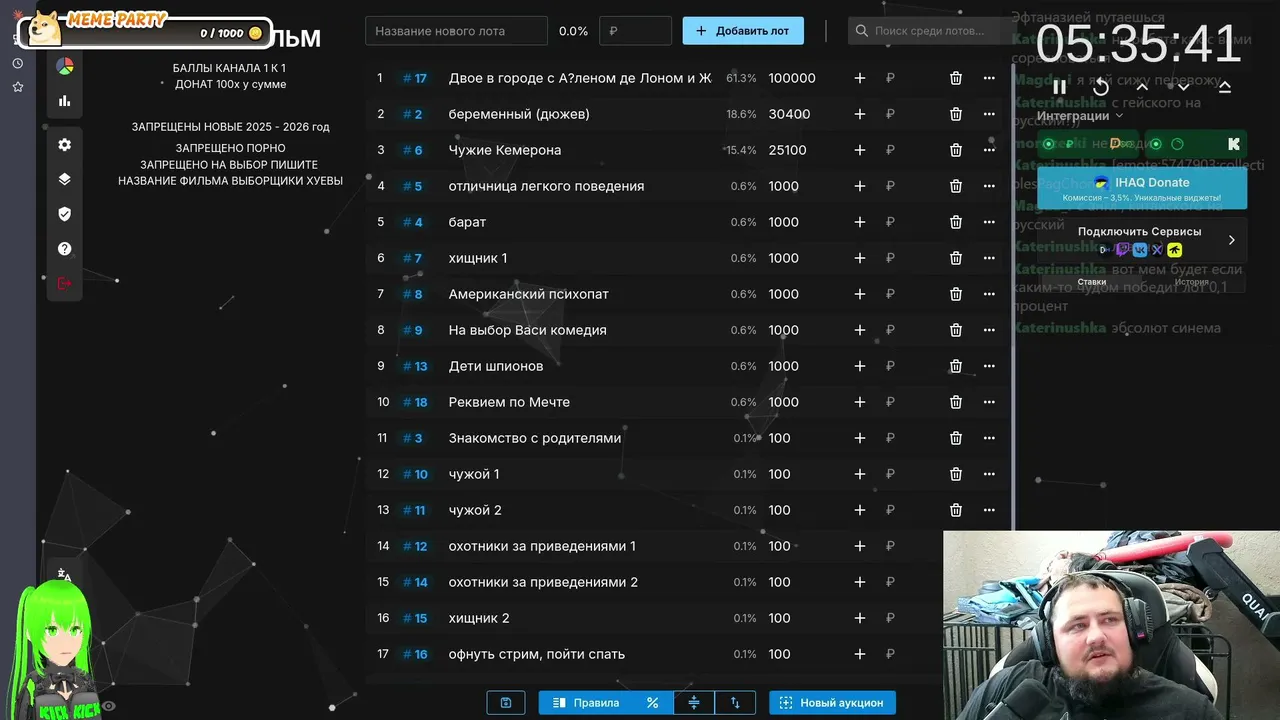This screenshot has width=1280, height=720.
Task: Open the help question-mark icon in sidebar
Action: [x=65, y=249]
